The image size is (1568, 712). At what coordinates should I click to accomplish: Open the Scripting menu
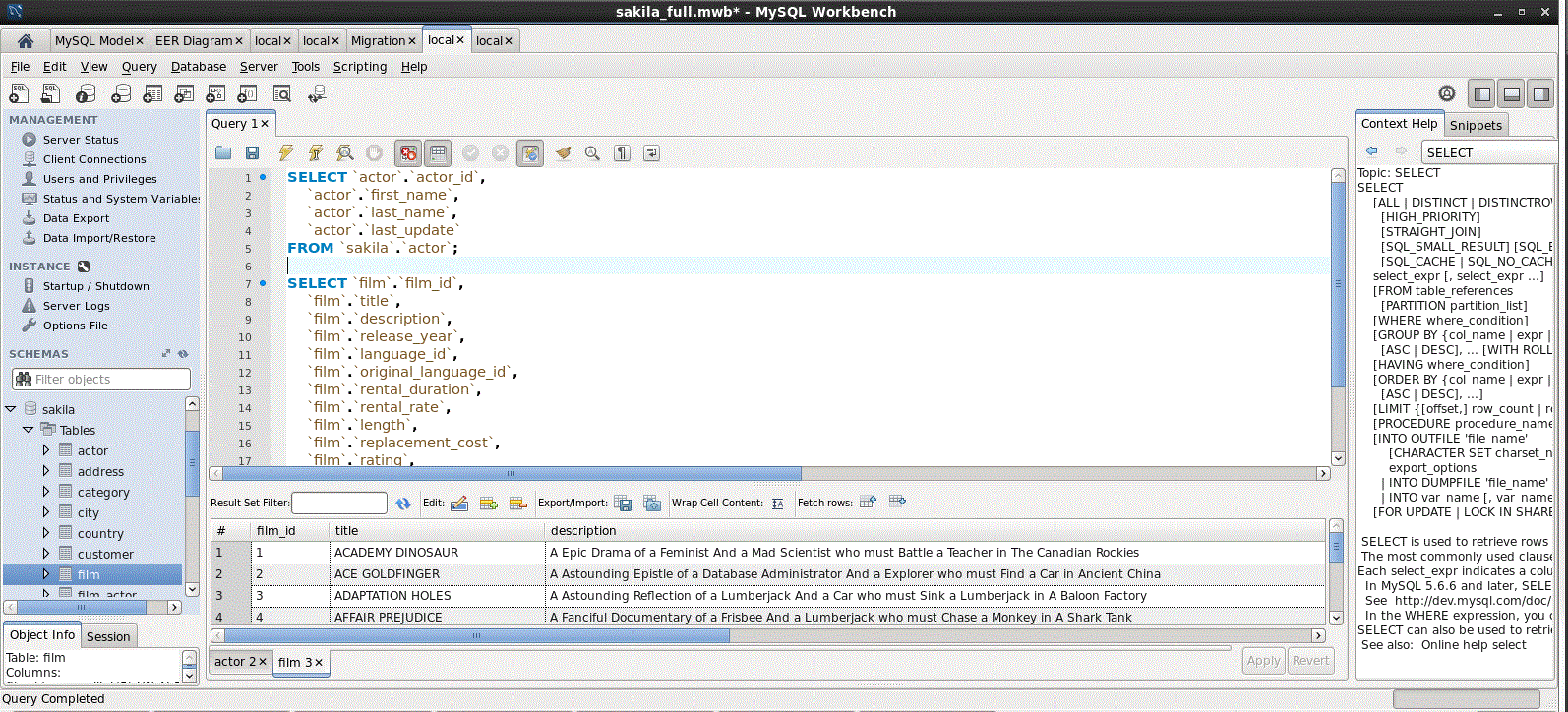click(x=359, y=67)
